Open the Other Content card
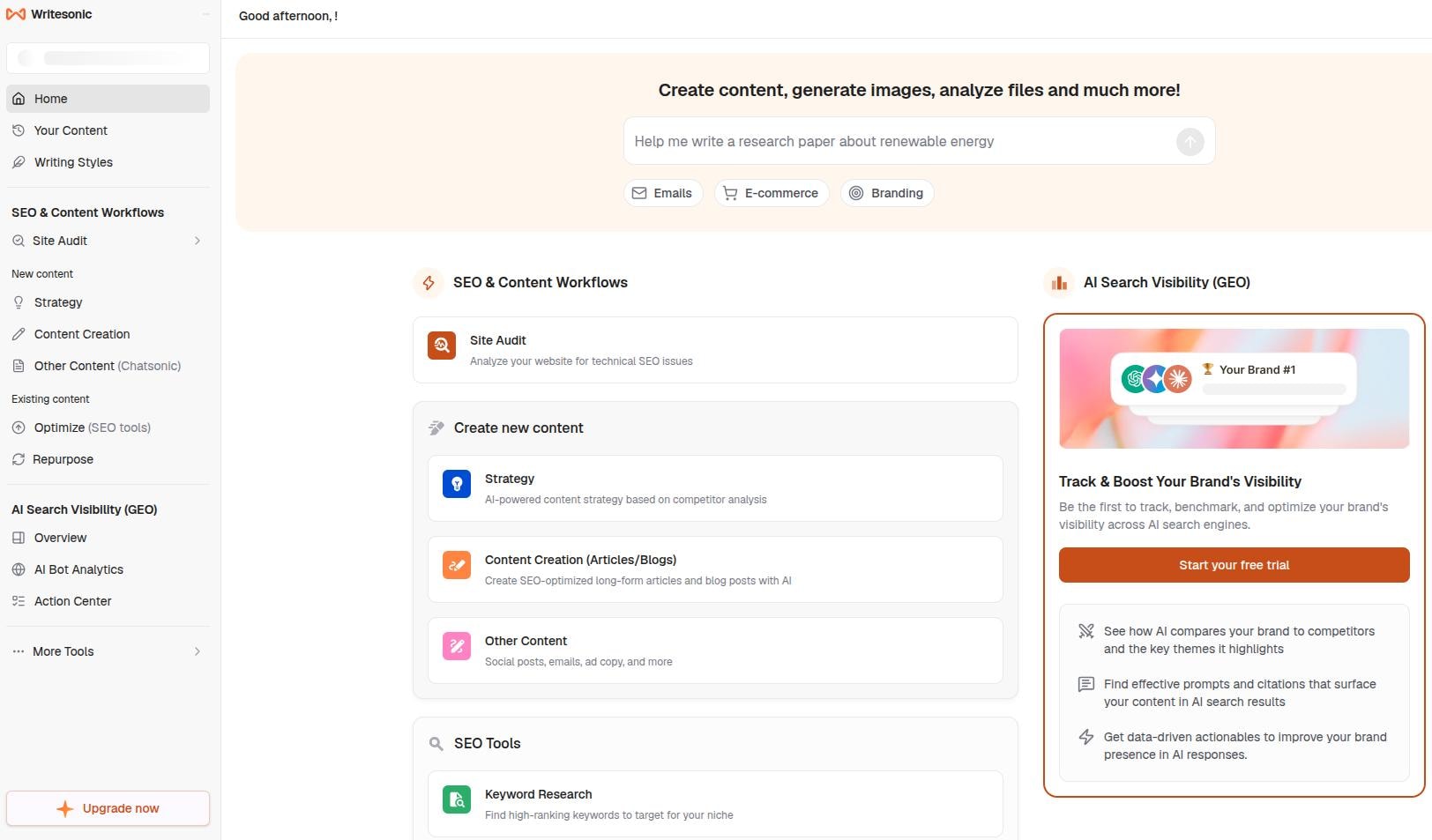The height and width of the screenshot is (840, 1432). coord(715,650)
